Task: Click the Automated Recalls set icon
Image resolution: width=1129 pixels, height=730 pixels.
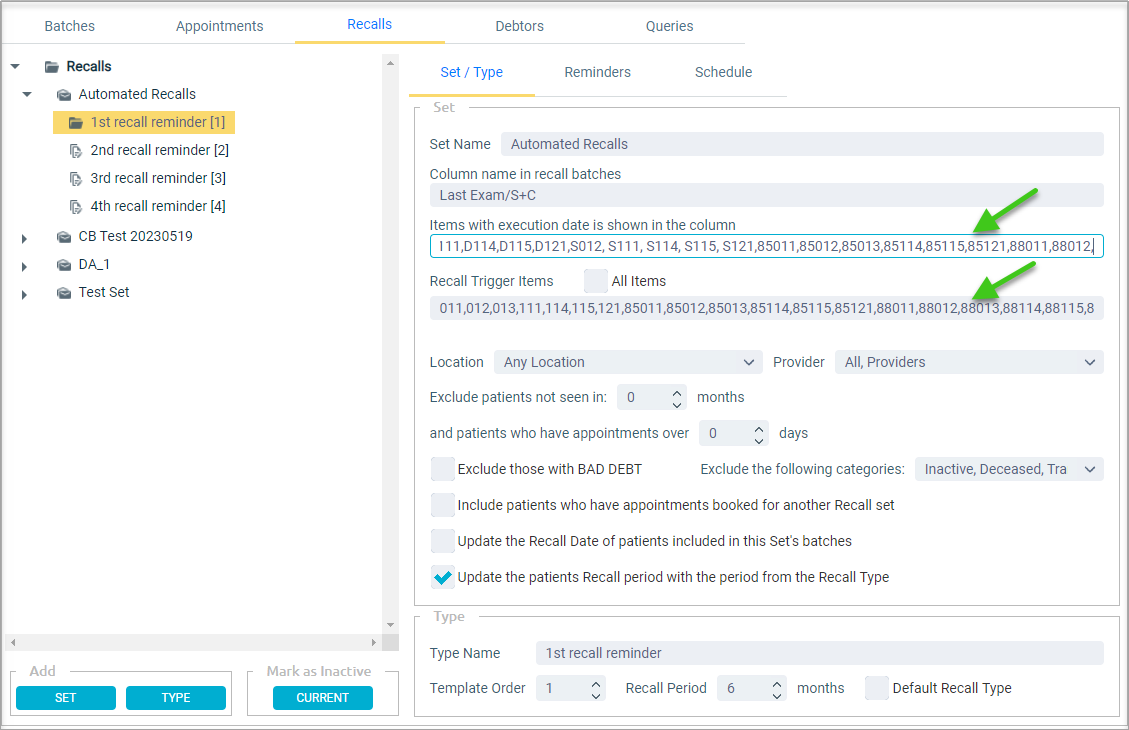Action: [x=64, y=95]
